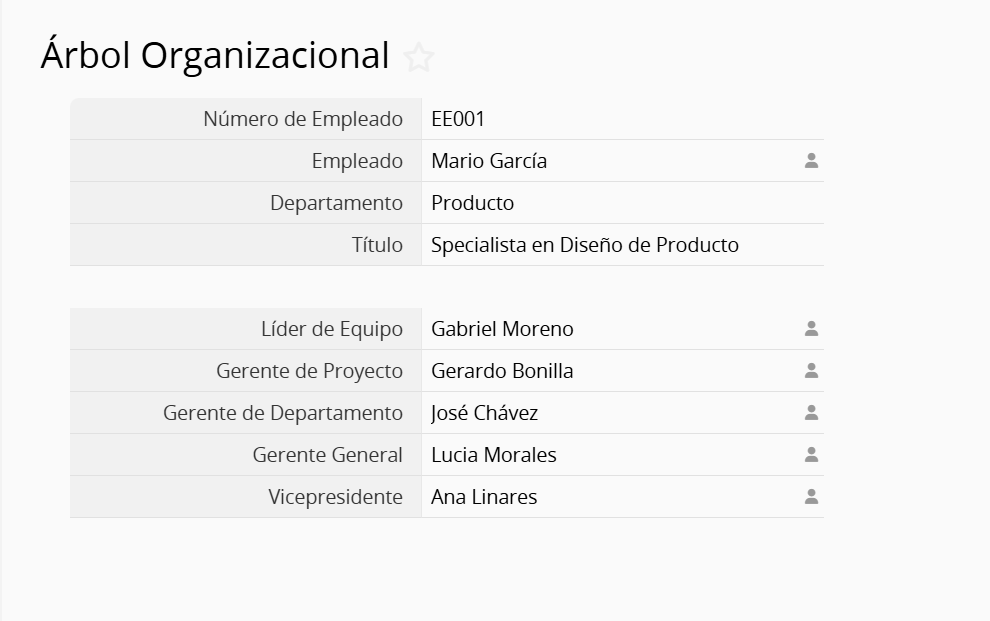Viewport: 990px width, 621px height.
Task: Click the Árbol Organizacional page title
Action: click(214, 56)
